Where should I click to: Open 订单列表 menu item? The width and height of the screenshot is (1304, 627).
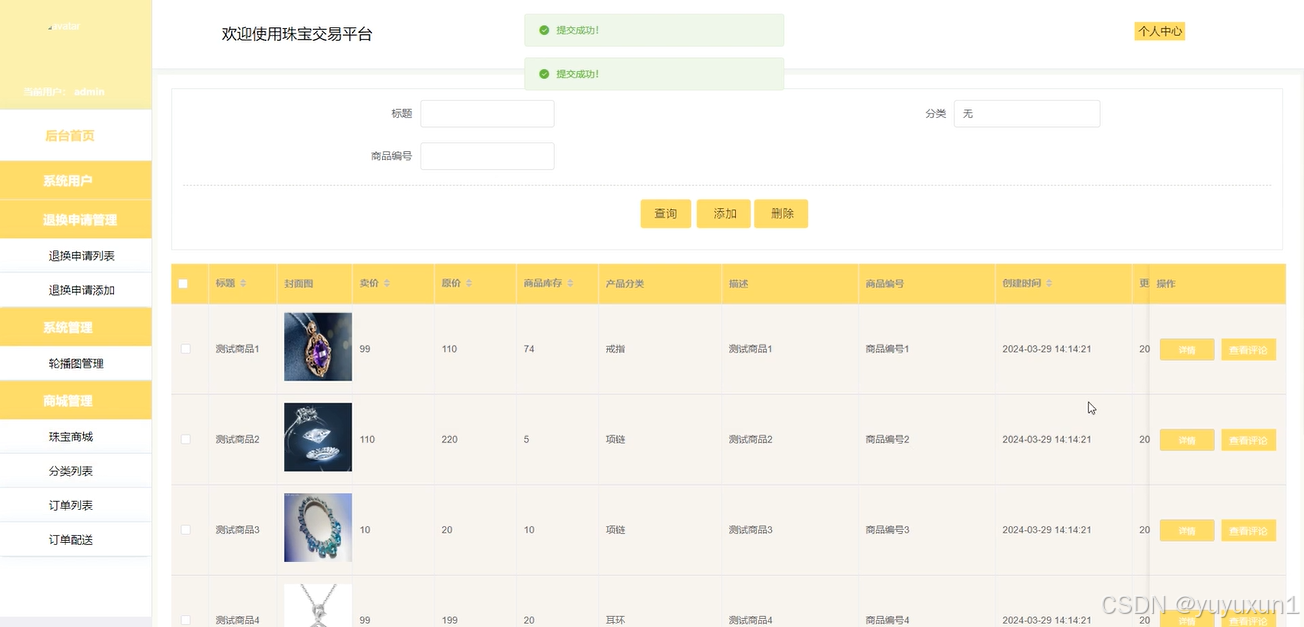pyautogui.click(x=76, y=505)
